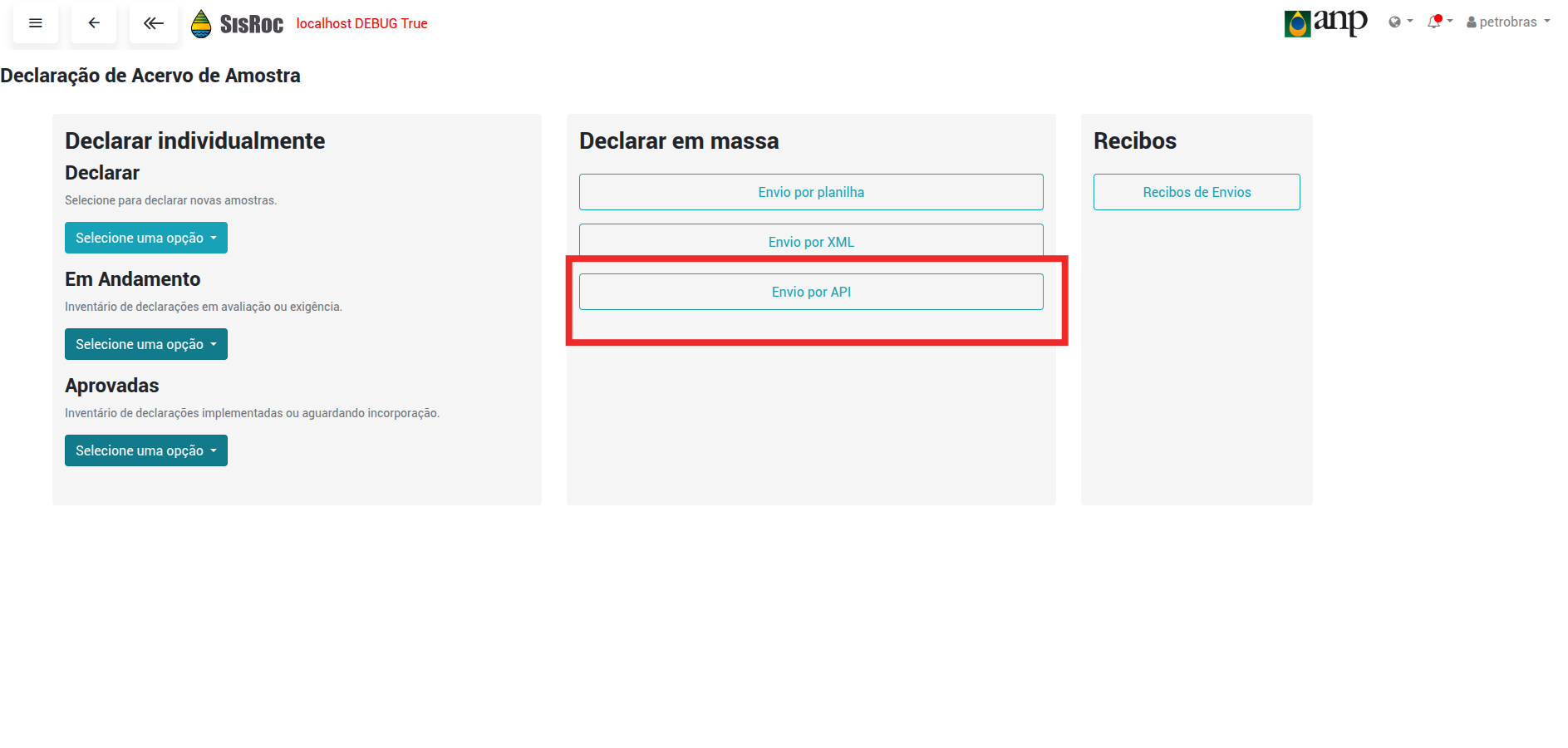Click the SisRoc droplet logo

(201, 24)
